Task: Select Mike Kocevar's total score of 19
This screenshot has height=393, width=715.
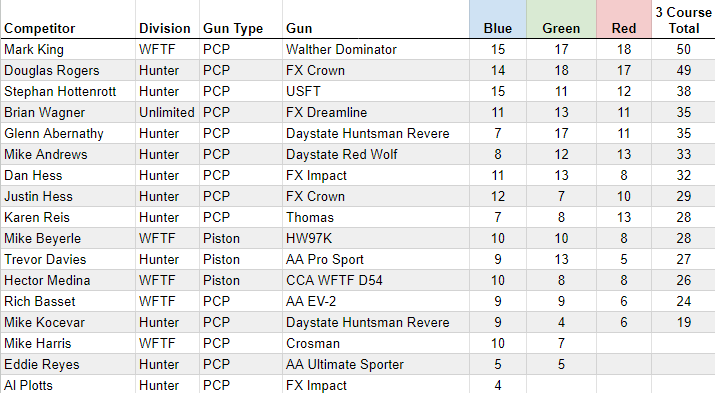Action: [684, 322]
